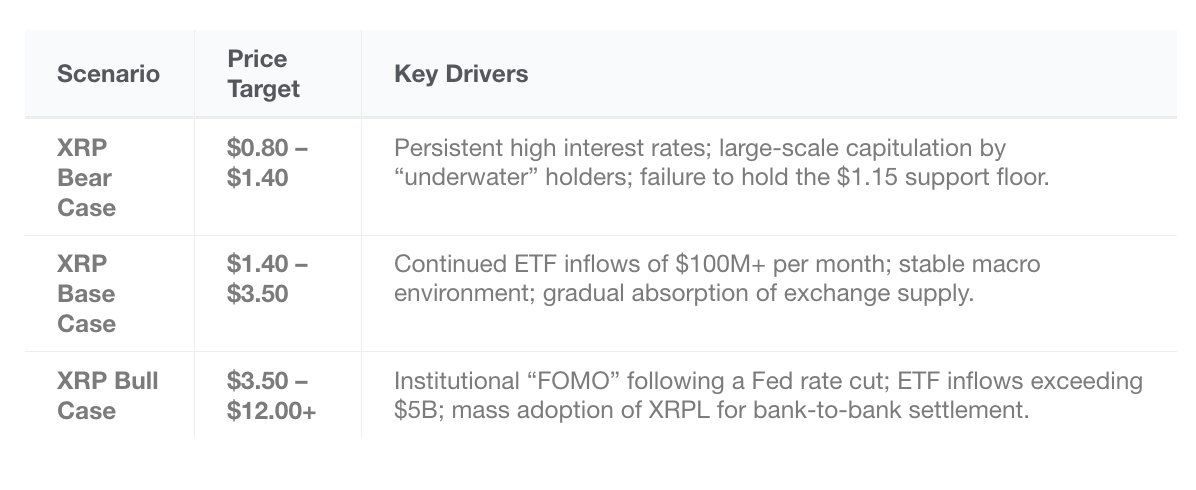
Task: Click the $0.80 – $1.40 price target
Action: pyautogui.click(x=267, y=164)
